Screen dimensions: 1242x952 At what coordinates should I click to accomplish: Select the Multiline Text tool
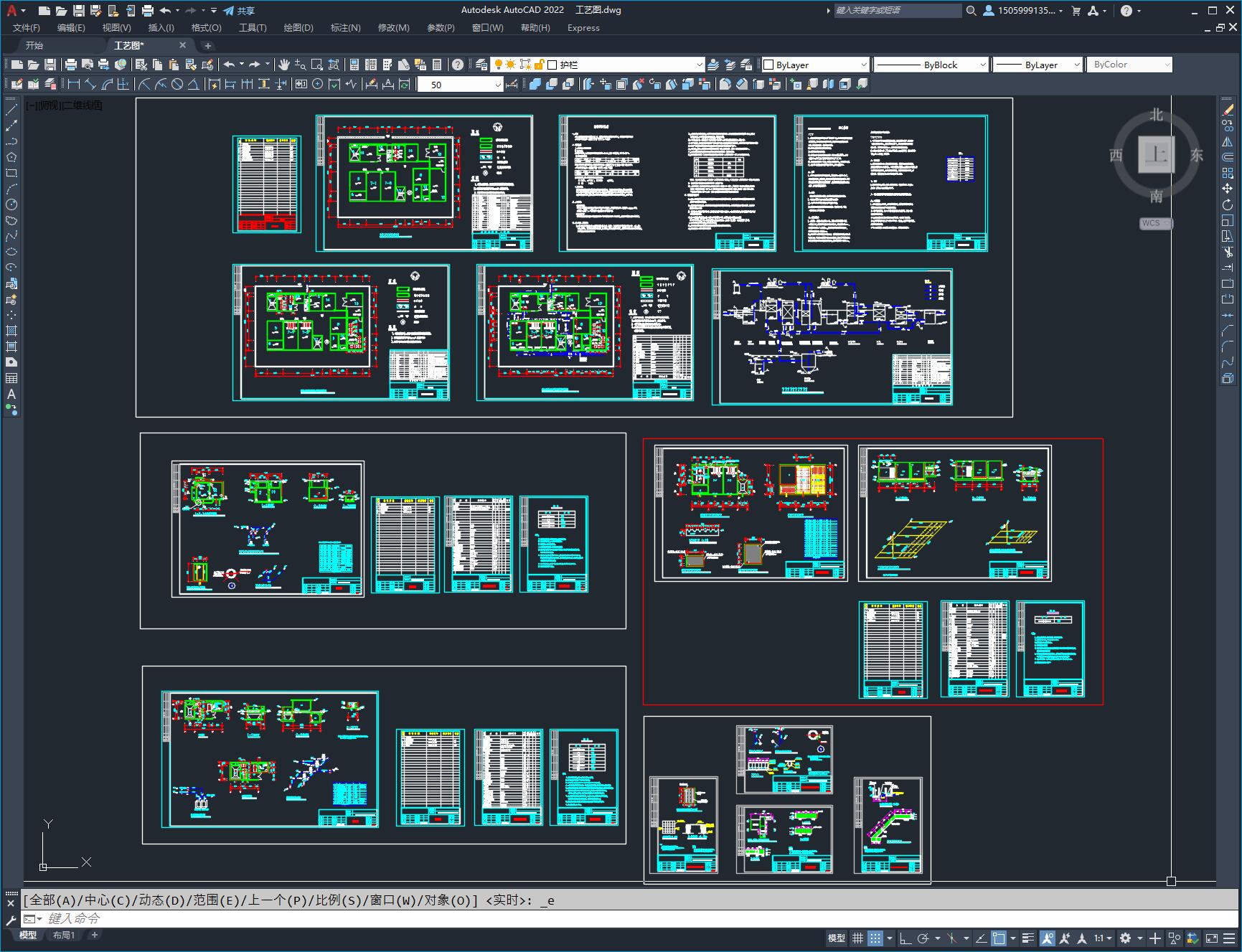point(11,394)
